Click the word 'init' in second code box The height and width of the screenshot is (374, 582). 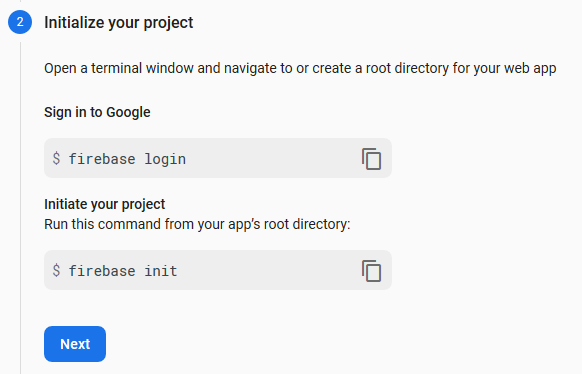161,271
